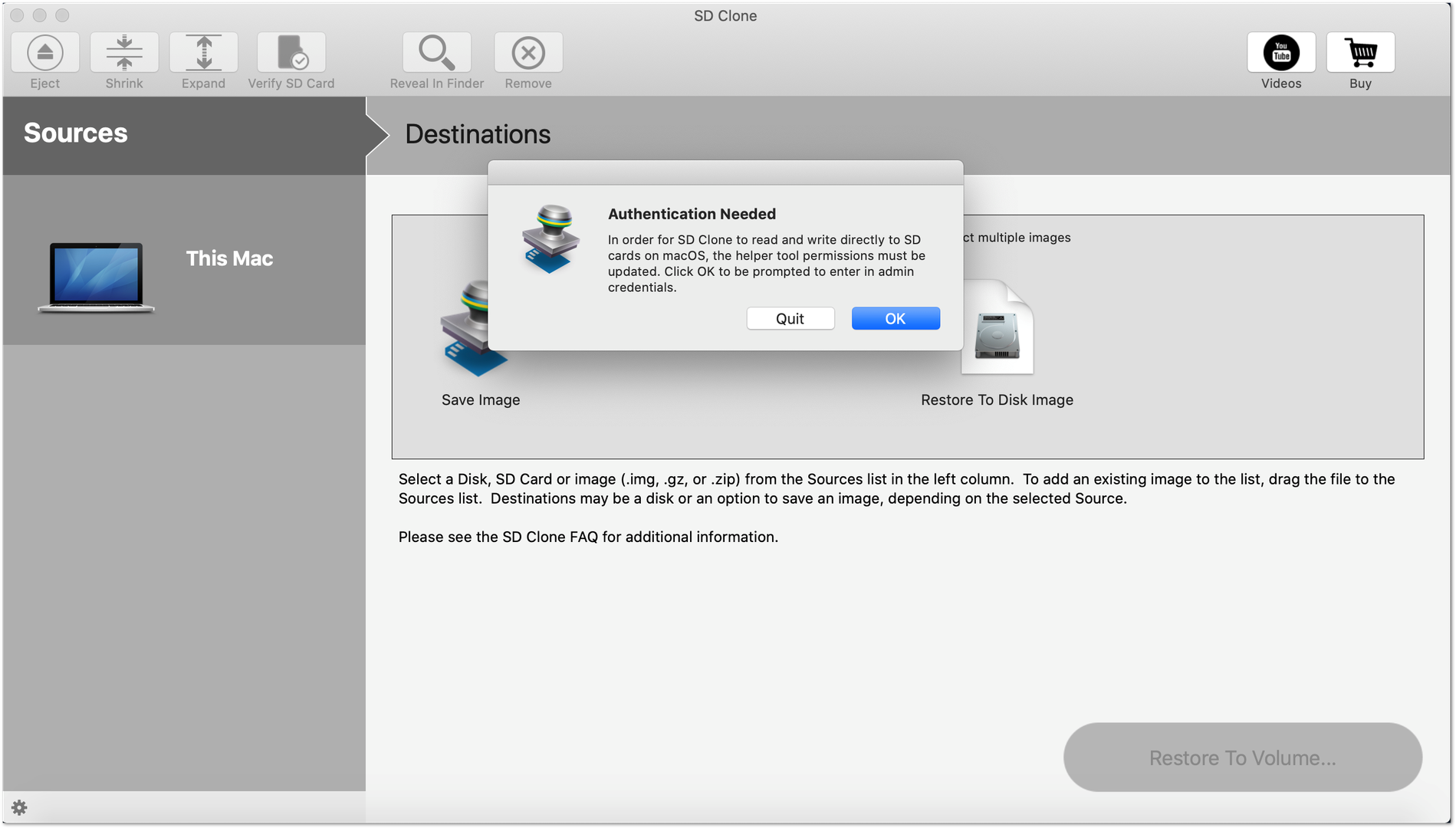
Task: Click the Sources header
Action: point(76,133)
